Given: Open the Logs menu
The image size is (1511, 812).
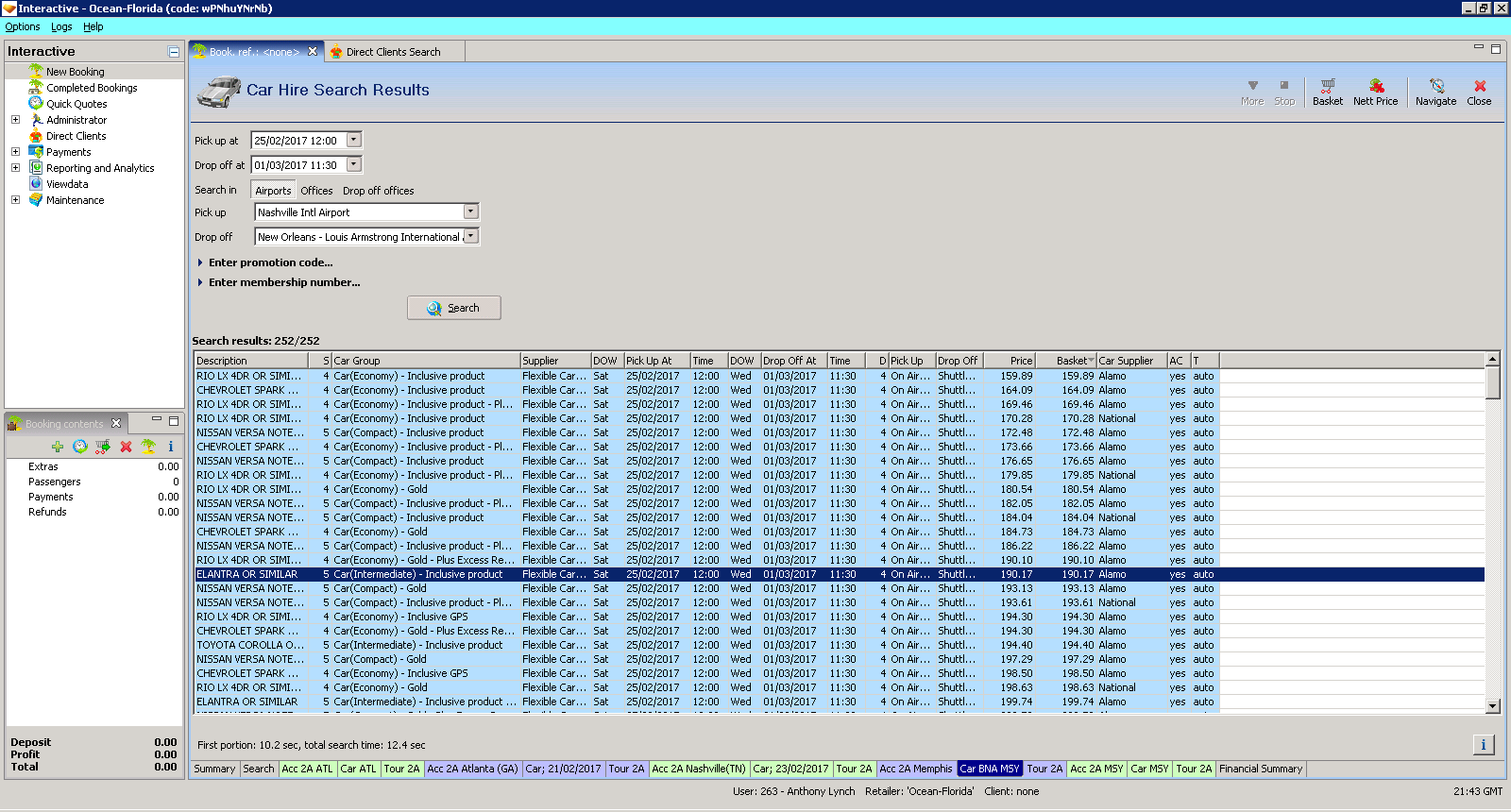Looking at the screenshot, I should (x=61, y=26).
